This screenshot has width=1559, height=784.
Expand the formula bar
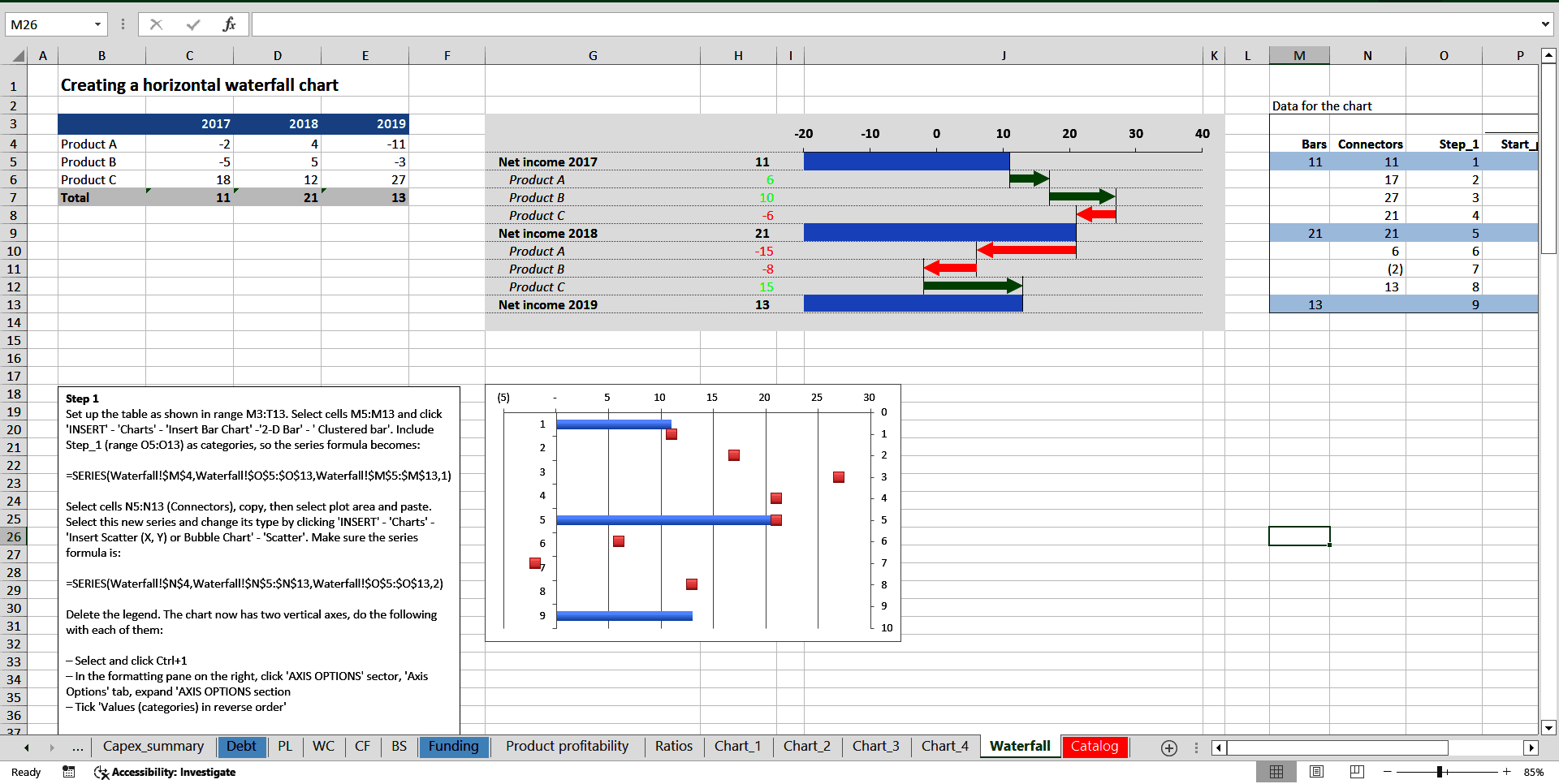pyautogui.click(x=1545, y=24)
